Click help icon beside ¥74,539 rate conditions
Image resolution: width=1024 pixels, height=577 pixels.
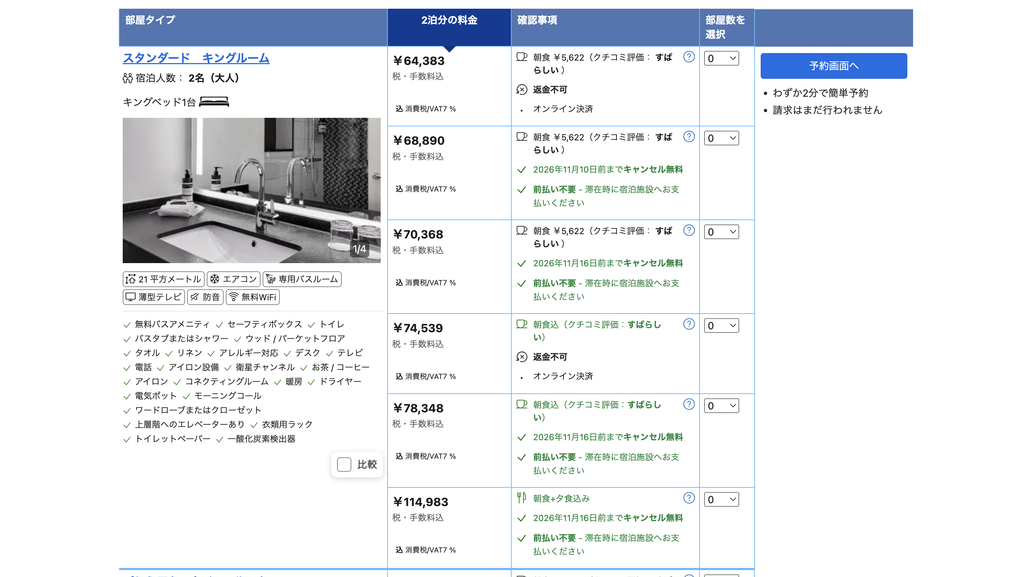(x=688, y=324)
